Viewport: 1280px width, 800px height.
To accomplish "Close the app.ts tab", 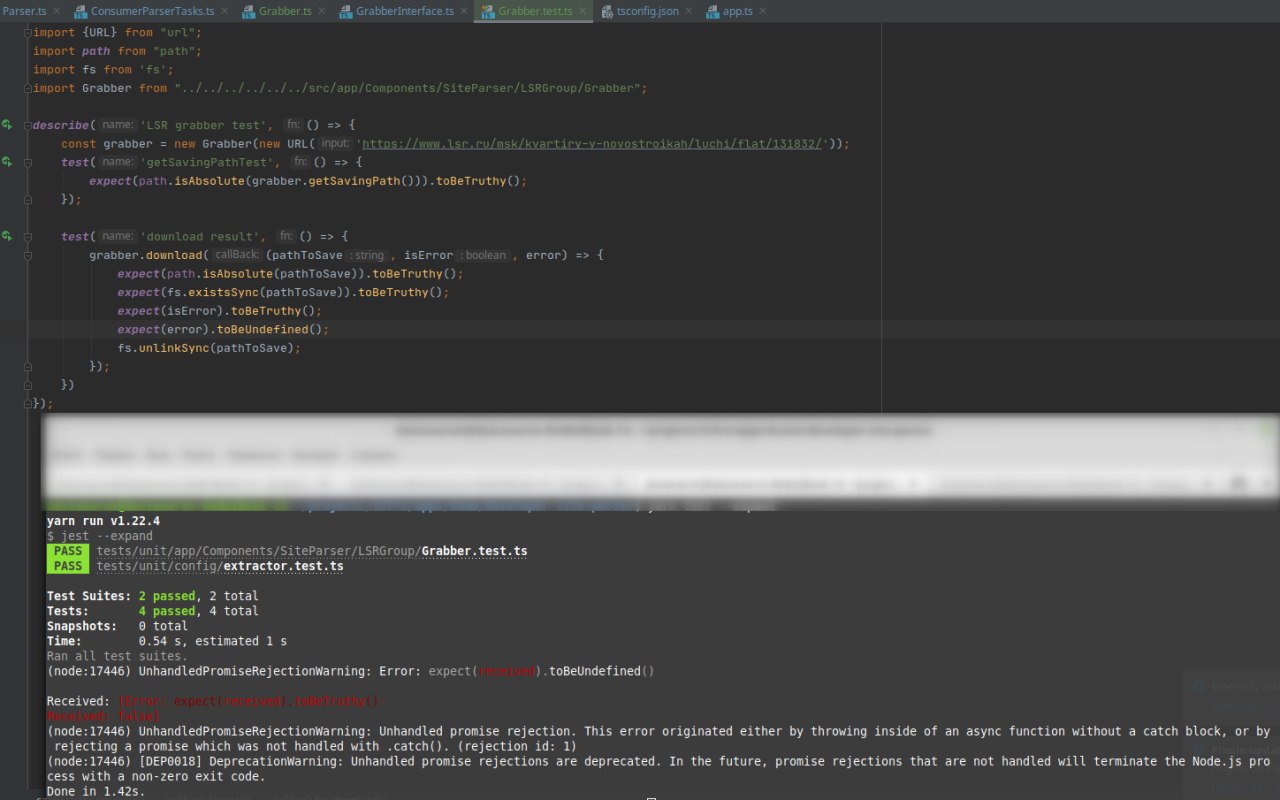I will click(762, 11).
